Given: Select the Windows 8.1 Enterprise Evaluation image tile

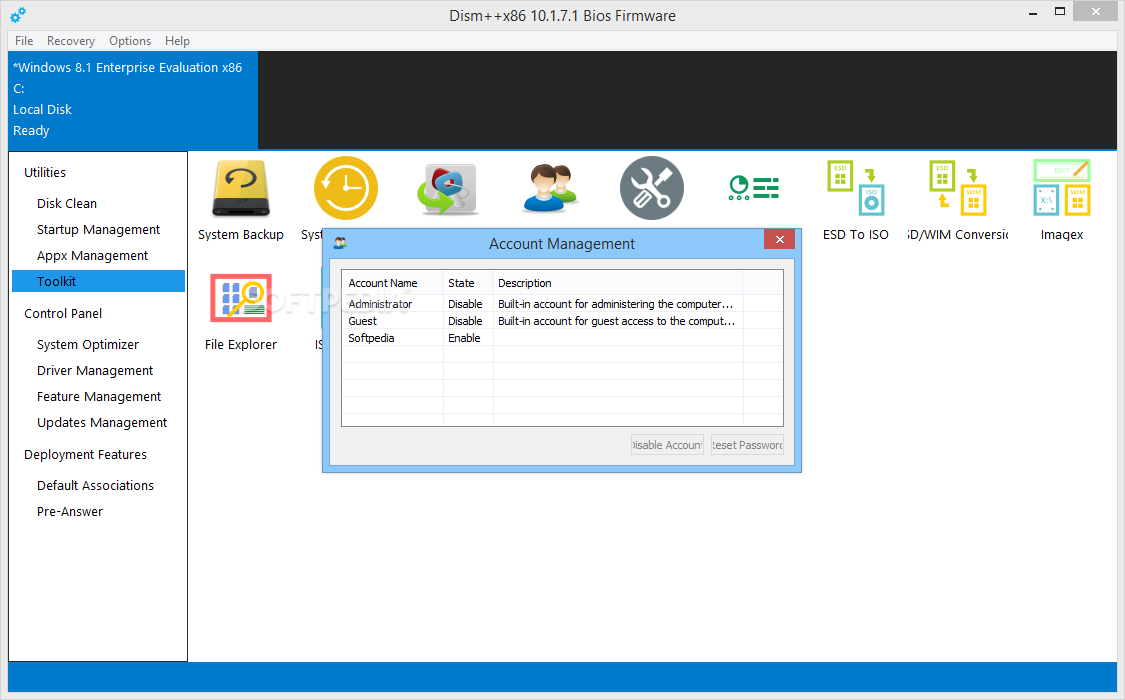Looking at the screenshot, I should click(x=133, y=100).
